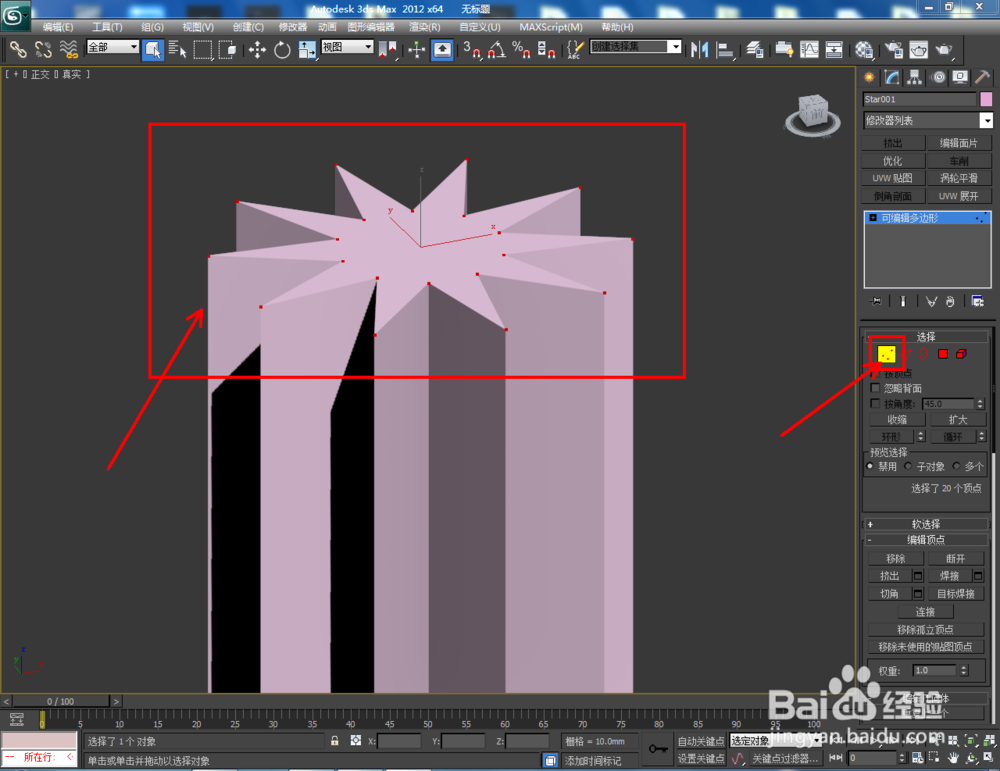Image resolution: width=1000 pixels, height=771 pixels.
Task: Click the Render teapot icon
Action: click(x=944, y=49)
